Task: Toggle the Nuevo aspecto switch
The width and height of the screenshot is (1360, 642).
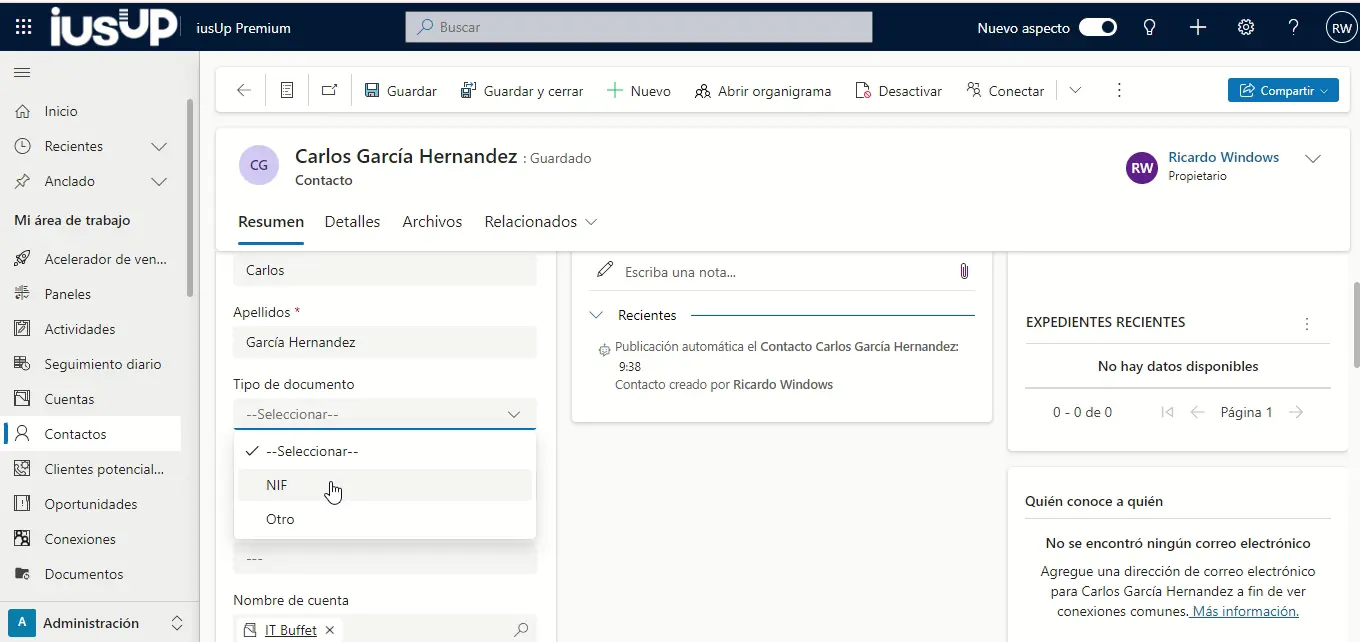Action: tap(1097, 28)
